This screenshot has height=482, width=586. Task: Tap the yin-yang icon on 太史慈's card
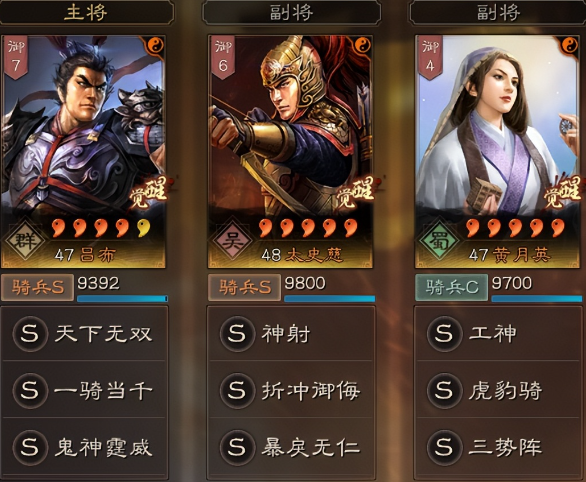tap(362, 46)
